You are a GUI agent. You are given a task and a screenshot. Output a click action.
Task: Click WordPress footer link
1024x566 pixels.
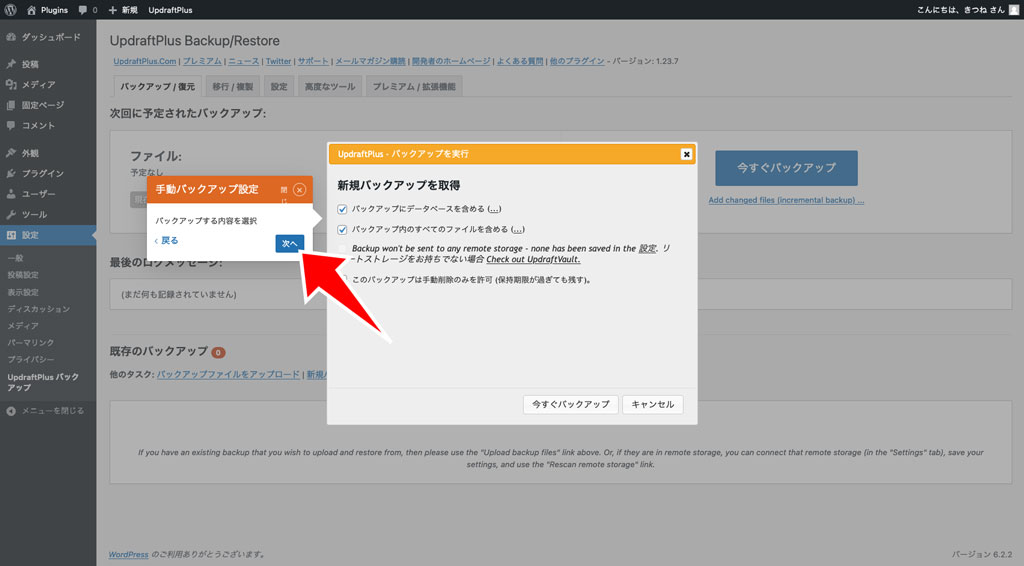[128, 554]
